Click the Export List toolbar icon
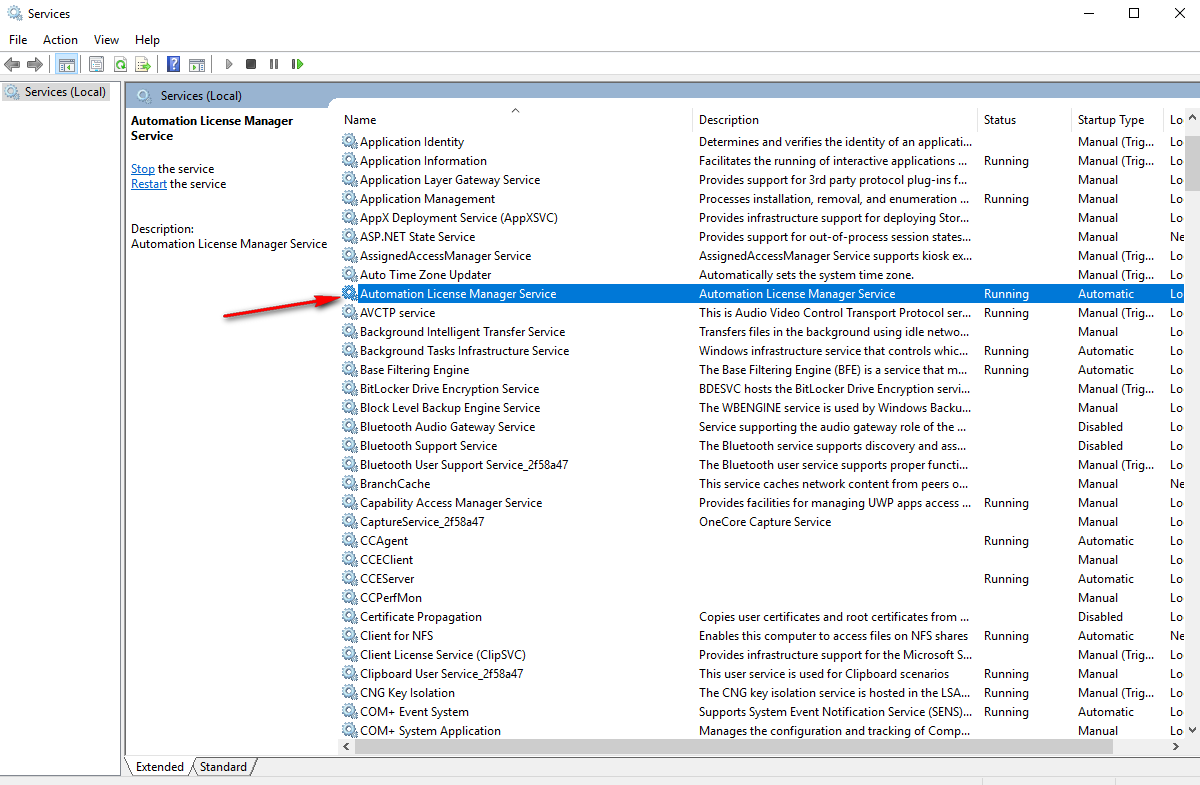This screenshot has height=785, width=1200. pos(143,64)
